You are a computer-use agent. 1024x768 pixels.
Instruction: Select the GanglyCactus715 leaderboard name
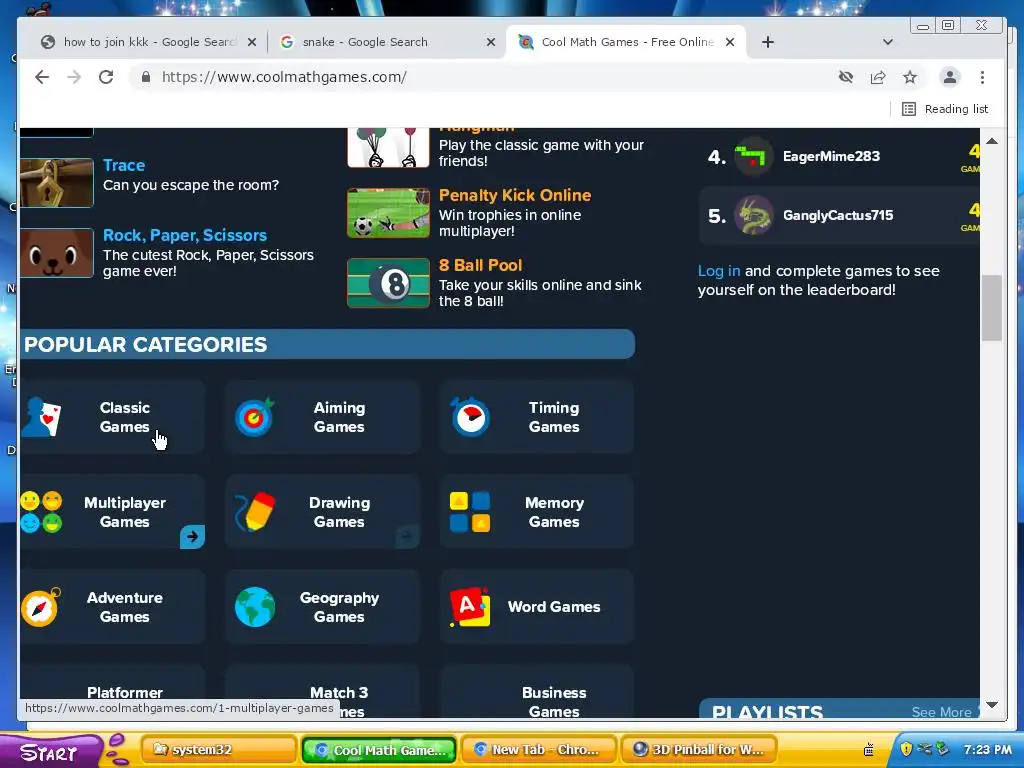tap(838, 216)
